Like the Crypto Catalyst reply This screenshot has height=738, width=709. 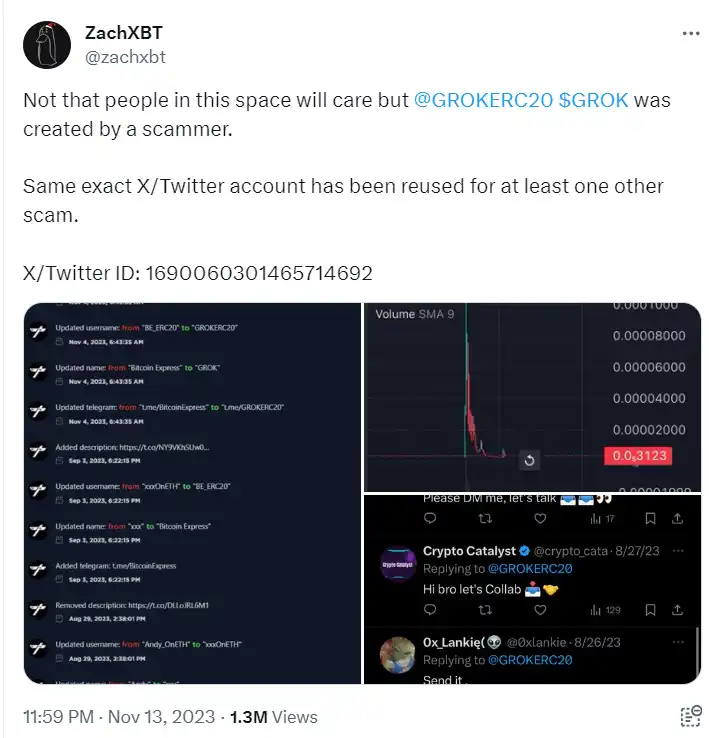(x=540, y=608)
